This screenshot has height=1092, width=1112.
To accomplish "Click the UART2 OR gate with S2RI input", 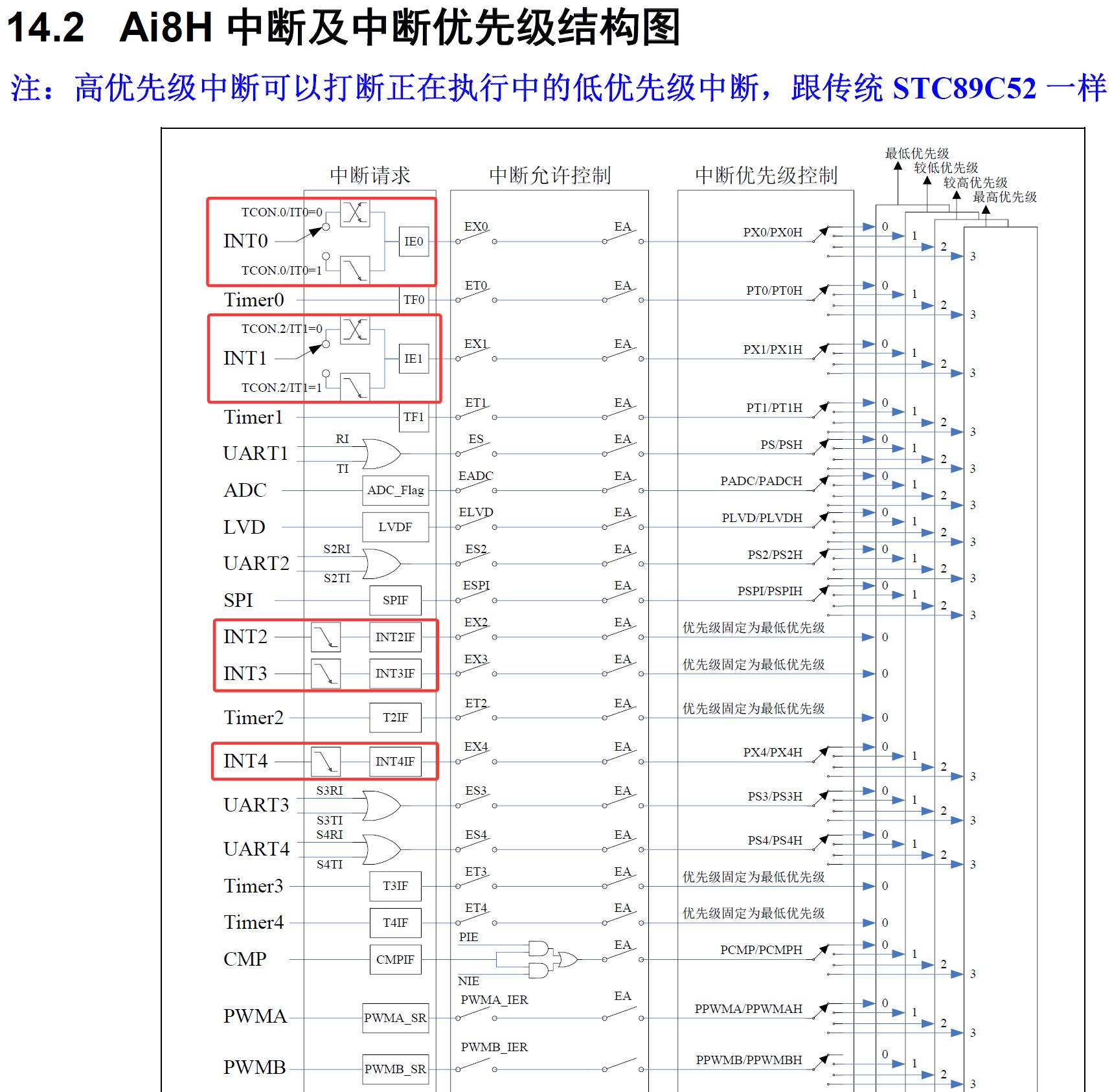I will (381, 564).
